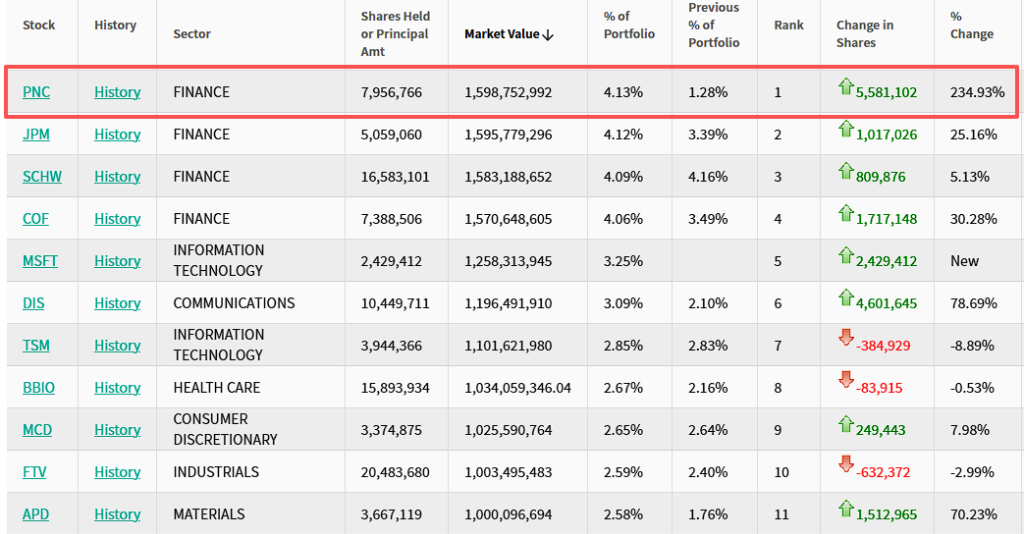Sort by Market Value column header
This screenshot has width=1024, height=534.
click(x=509, y=34)
